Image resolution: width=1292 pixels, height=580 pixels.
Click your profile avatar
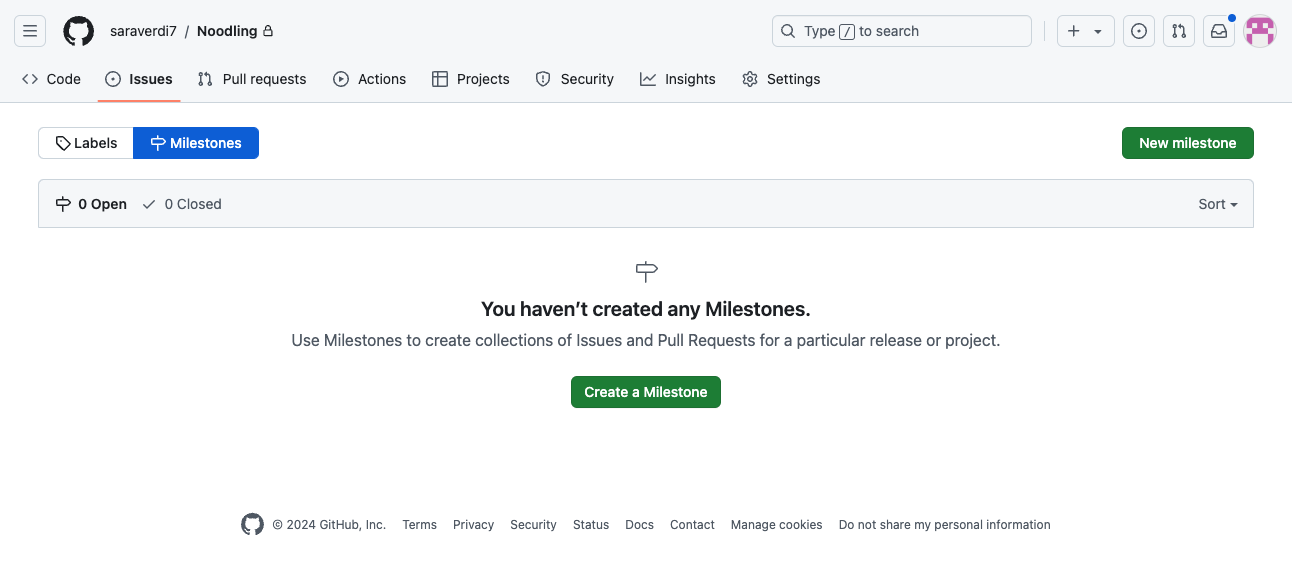[1259, 30]
